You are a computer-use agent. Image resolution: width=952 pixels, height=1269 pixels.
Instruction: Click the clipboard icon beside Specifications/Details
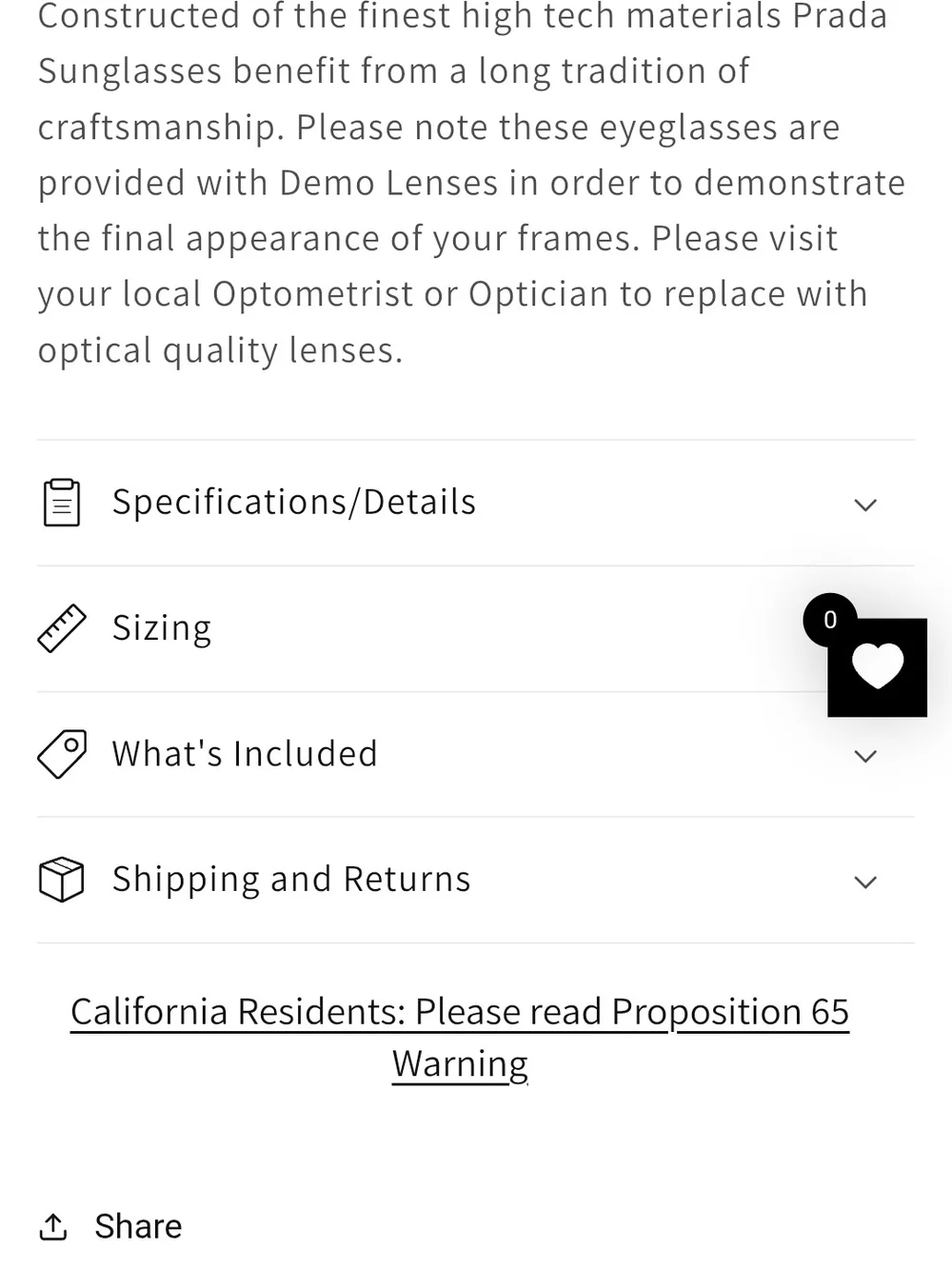coord(62,503)
